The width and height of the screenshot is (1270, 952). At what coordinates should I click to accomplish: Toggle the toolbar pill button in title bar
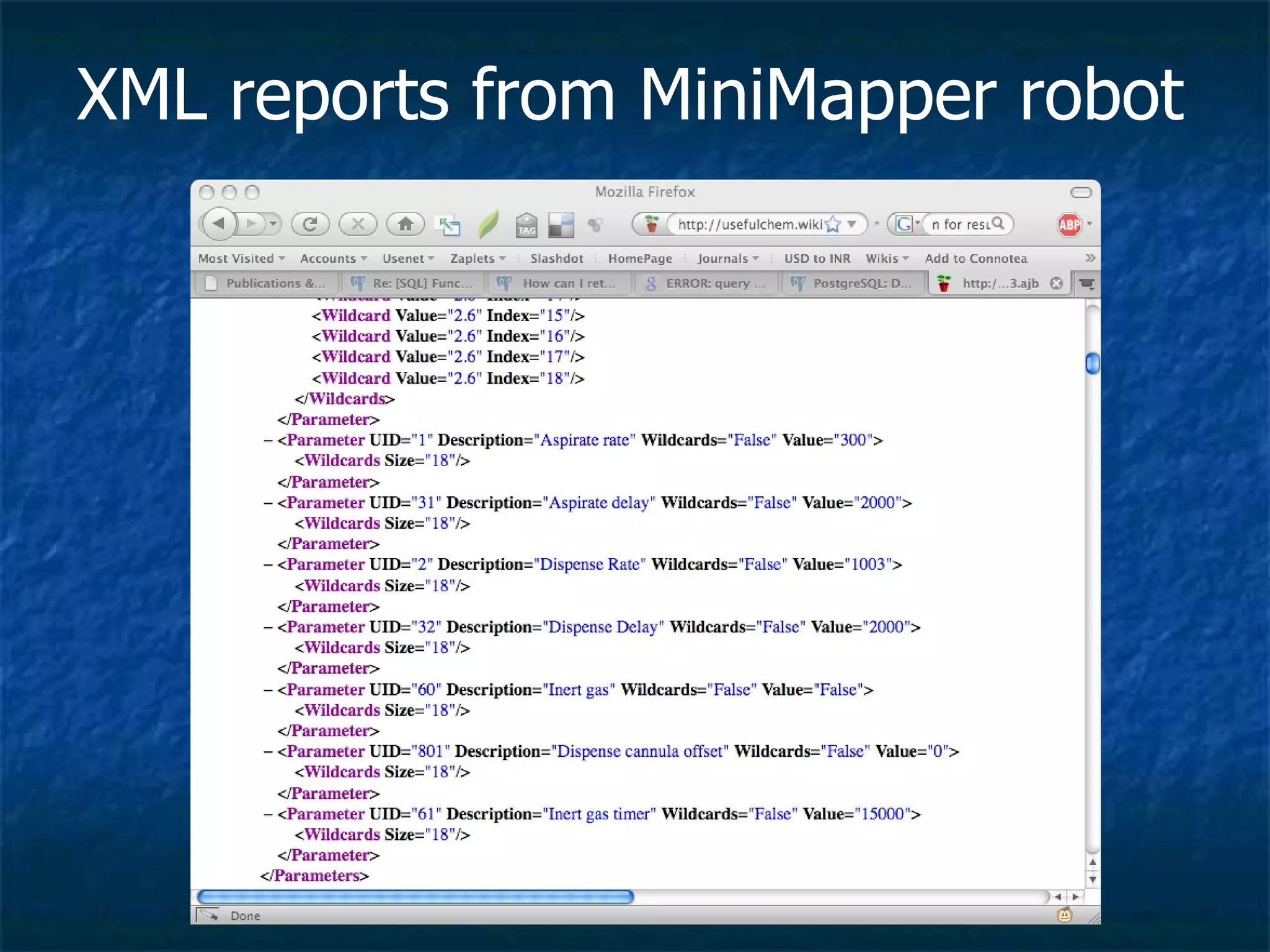point(1081,192)
